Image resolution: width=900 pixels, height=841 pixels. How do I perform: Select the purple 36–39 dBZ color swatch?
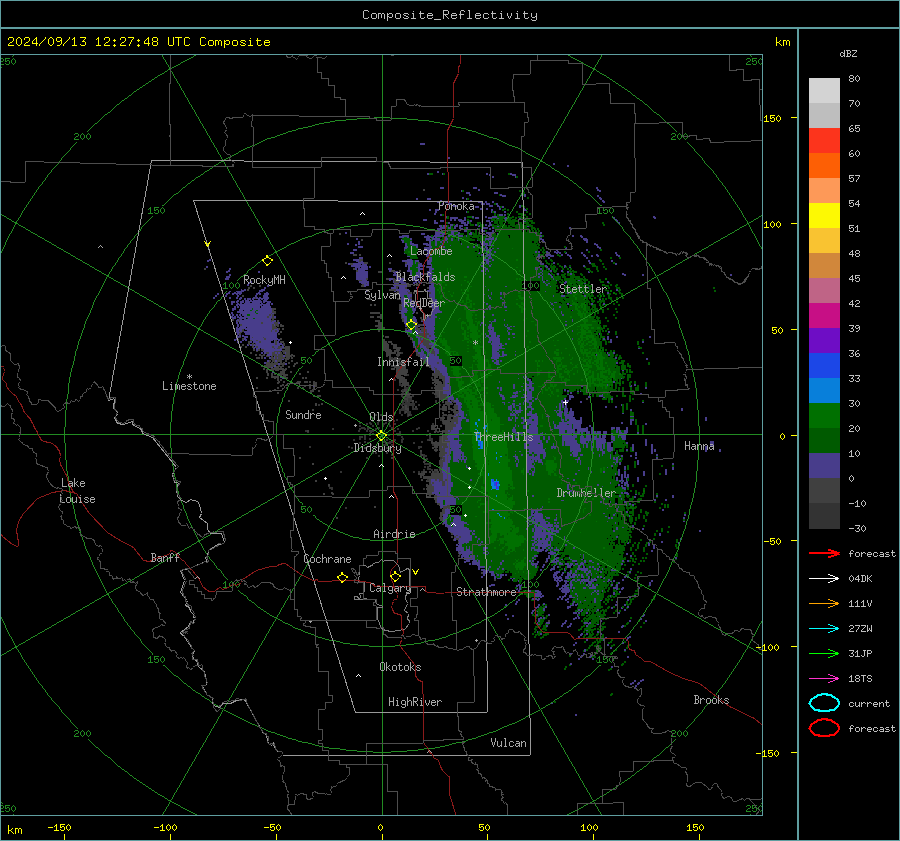(824, 340)
